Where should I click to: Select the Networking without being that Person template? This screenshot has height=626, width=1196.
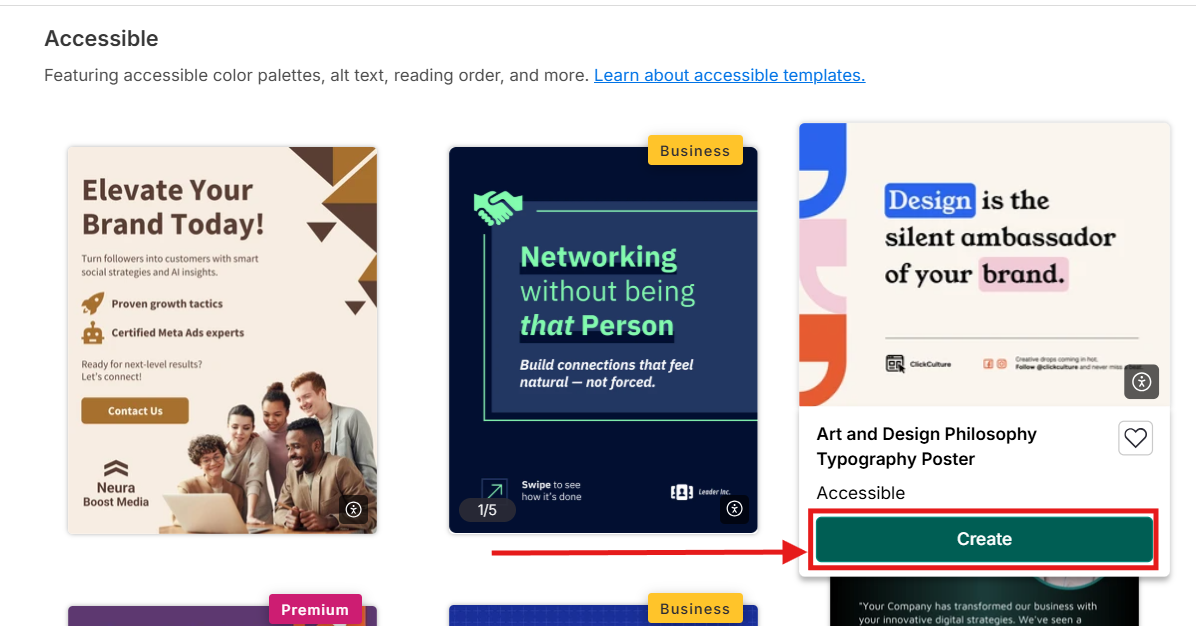(x=603, y=340)
